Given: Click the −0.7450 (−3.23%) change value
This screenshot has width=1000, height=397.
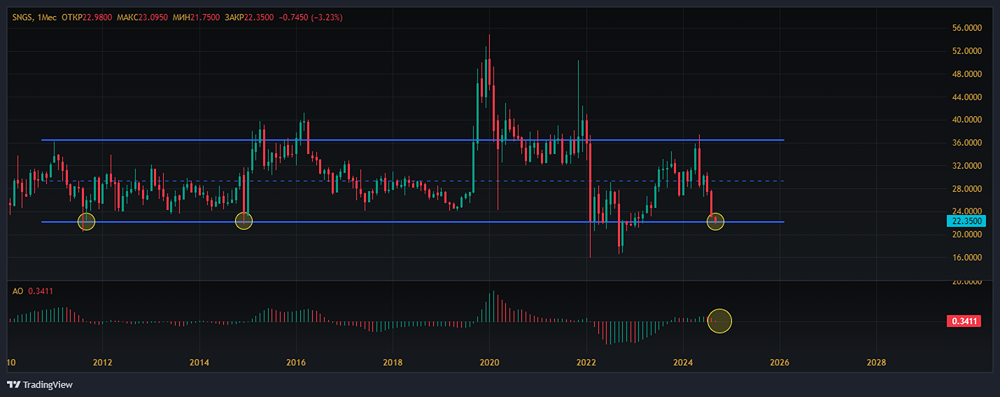Looking at the screenshot, I should [311, 18].
